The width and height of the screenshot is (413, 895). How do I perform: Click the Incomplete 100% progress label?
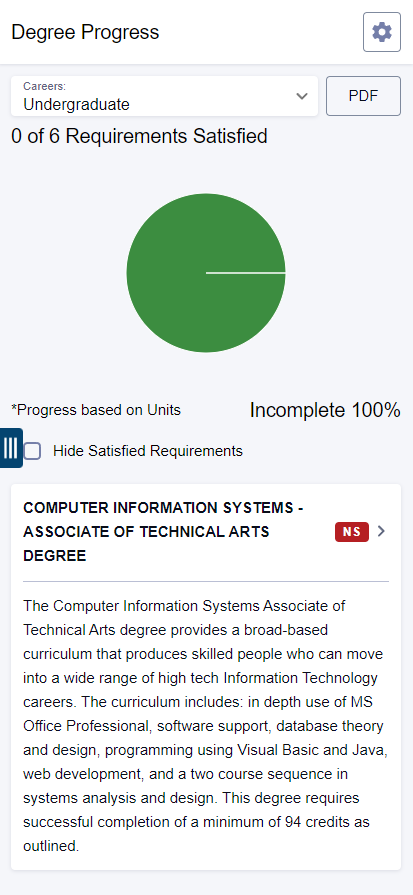pyautogui.click(x=325, y=410)
